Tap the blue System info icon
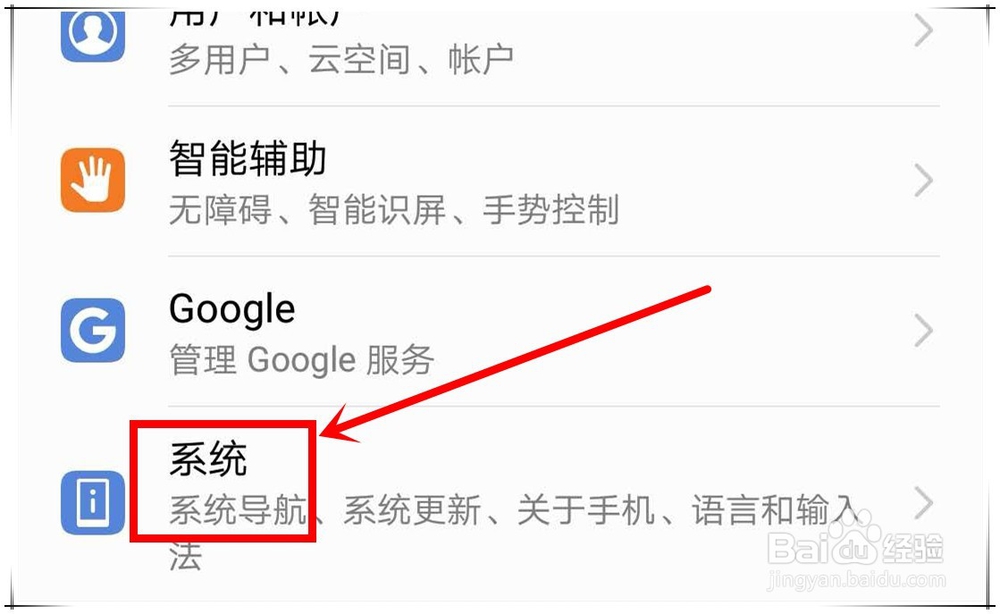Viewport: 1000px width, 614px height. click(x=92, y=502)
